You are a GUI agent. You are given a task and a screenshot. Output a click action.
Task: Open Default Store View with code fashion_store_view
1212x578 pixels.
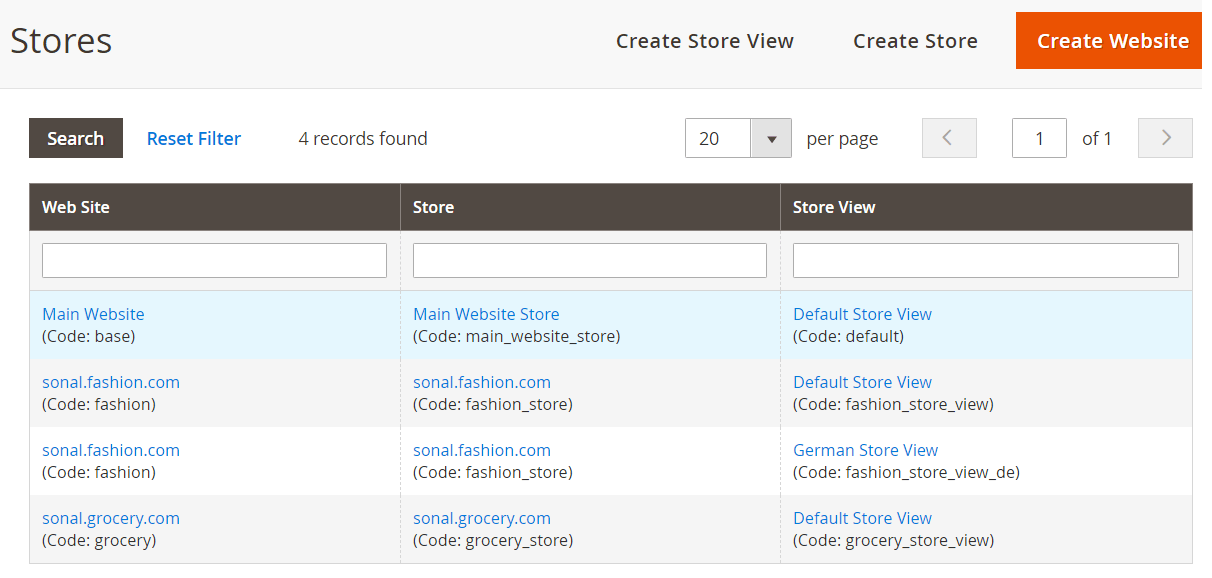pos(862,382)
